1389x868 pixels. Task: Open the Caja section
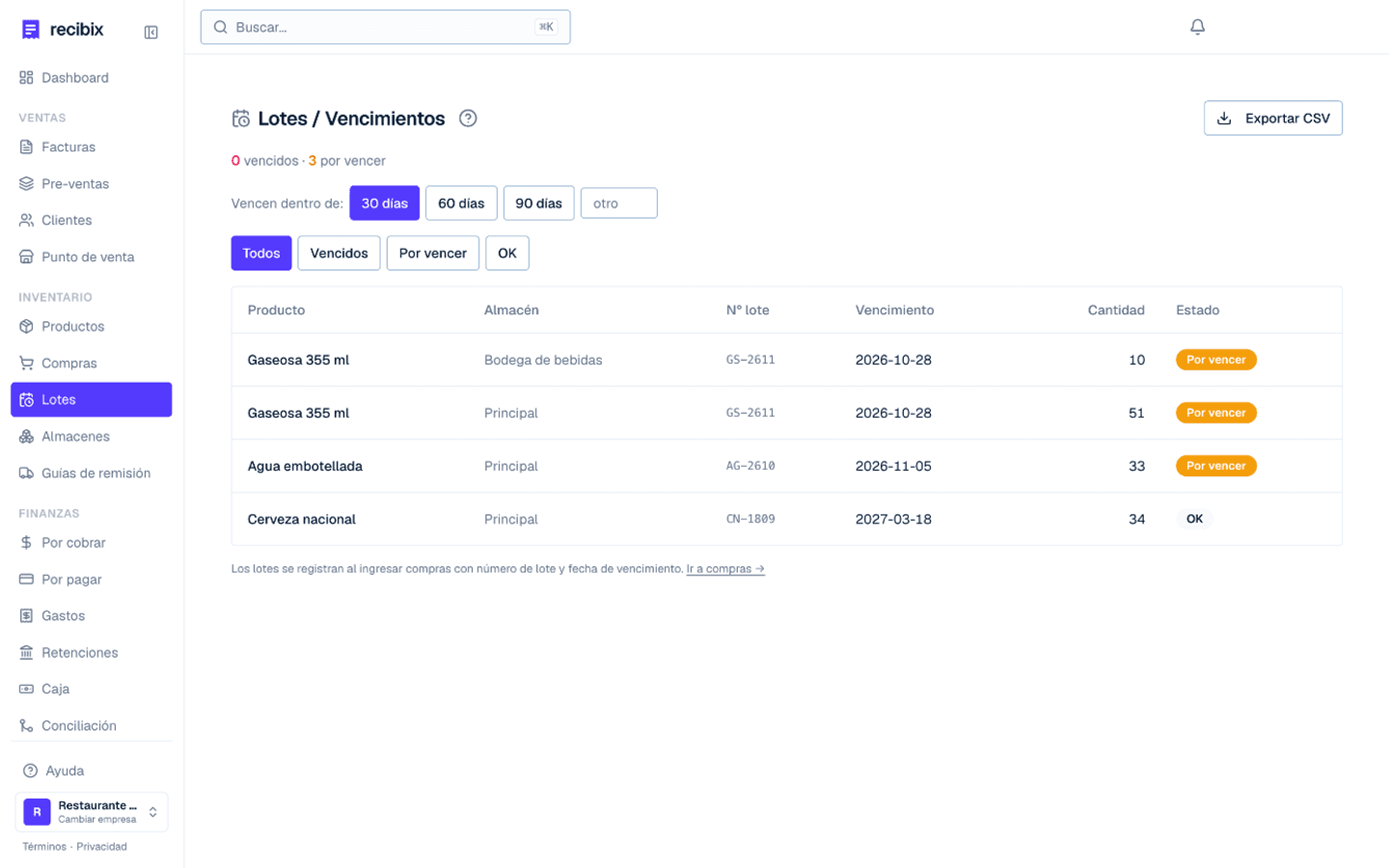[x=92, y=690]
